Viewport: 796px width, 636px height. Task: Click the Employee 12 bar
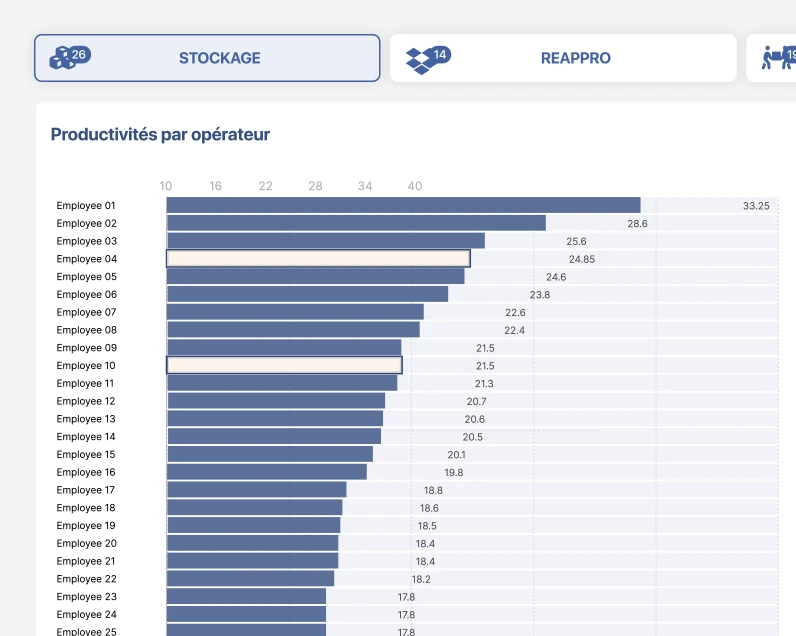[x=276, y=401]
